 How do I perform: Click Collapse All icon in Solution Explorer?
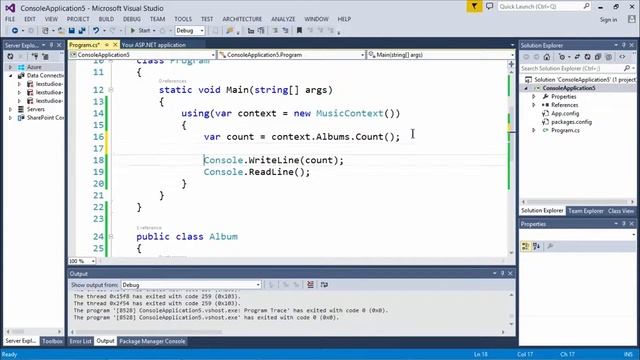click(598, 57)
